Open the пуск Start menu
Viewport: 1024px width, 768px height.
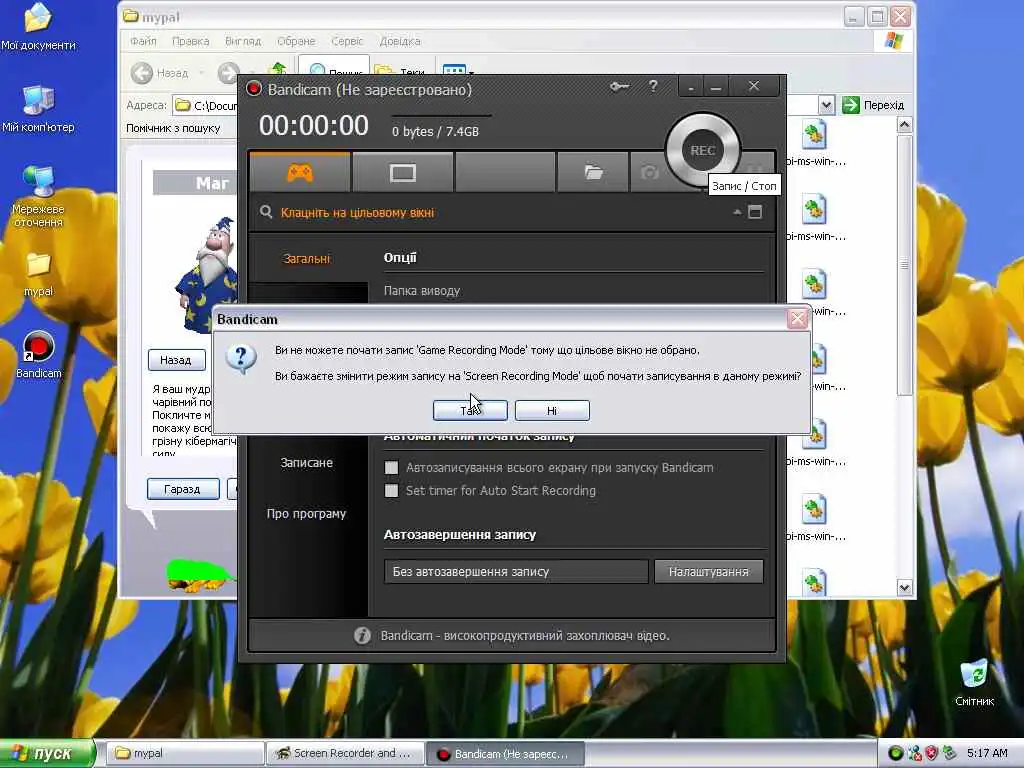[x=47, y=754]
